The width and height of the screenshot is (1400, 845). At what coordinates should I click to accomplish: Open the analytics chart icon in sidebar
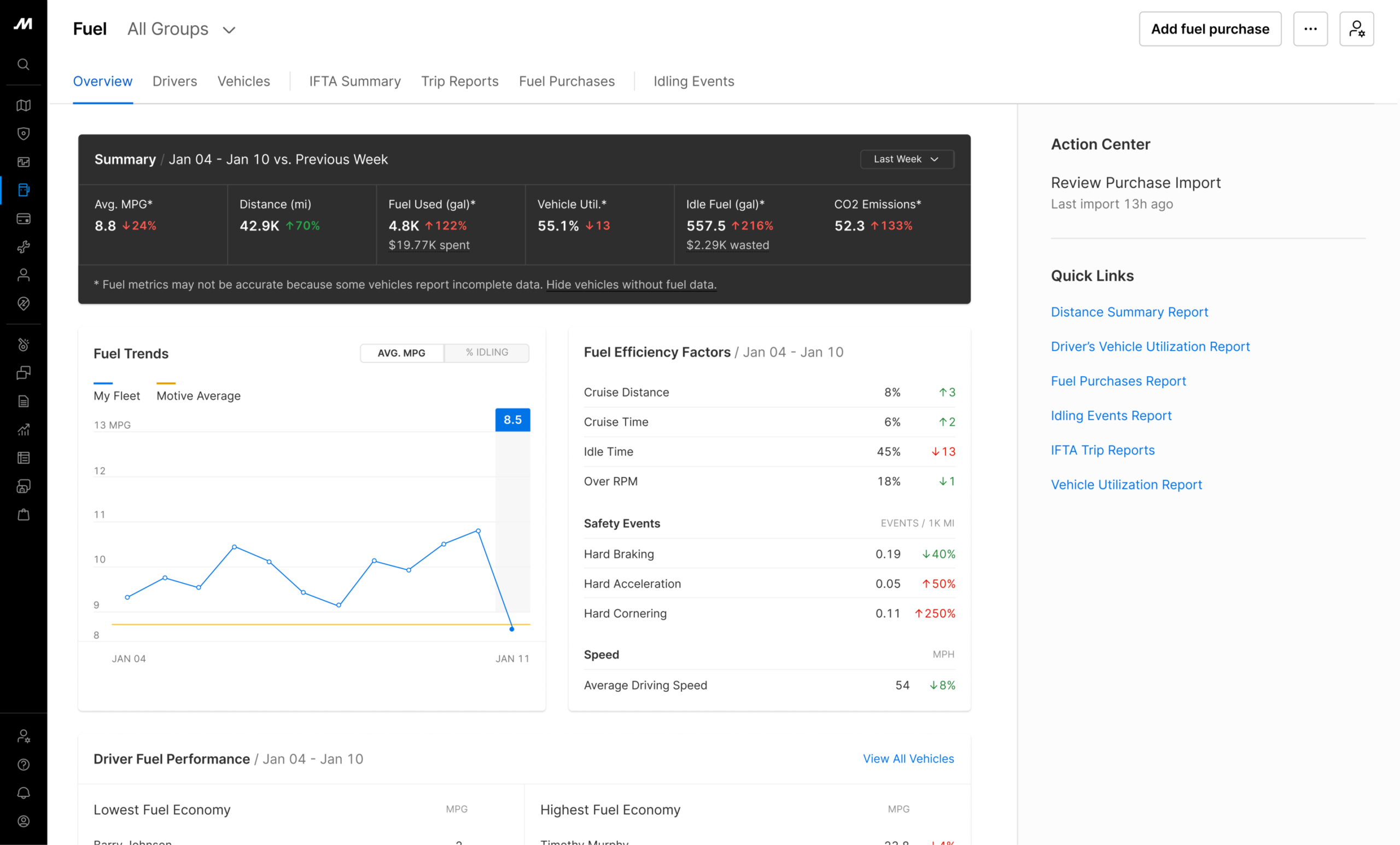24,429
